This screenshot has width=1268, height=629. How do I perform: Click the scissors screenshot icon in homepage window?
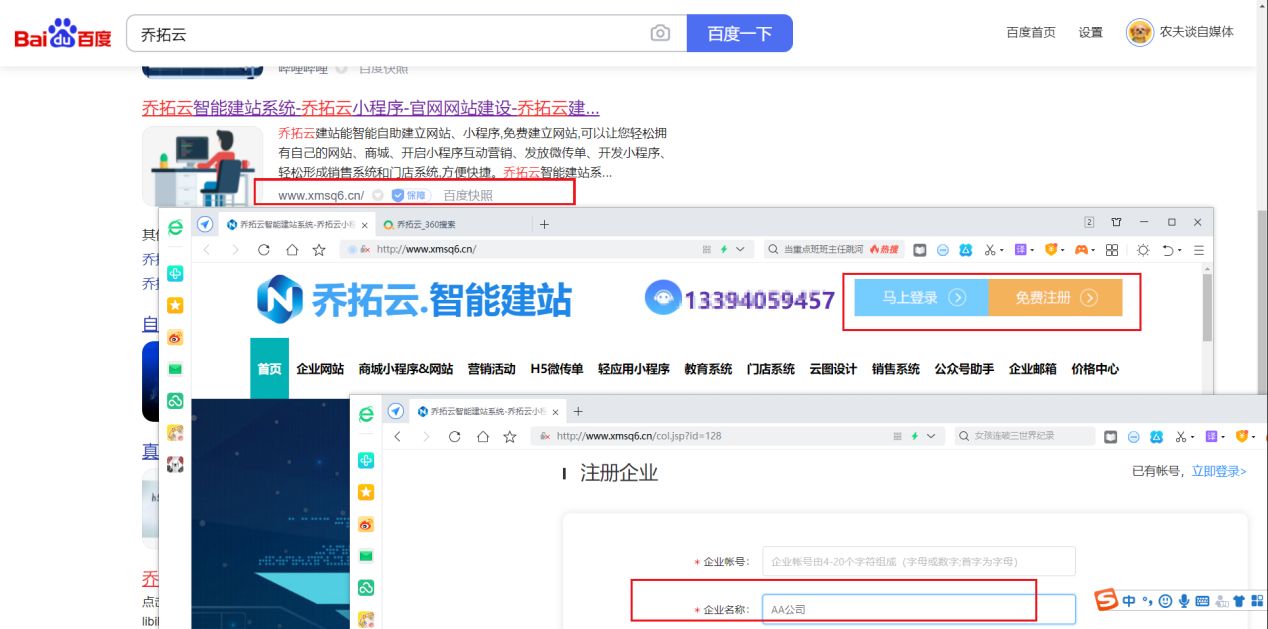tap(990, 250)
